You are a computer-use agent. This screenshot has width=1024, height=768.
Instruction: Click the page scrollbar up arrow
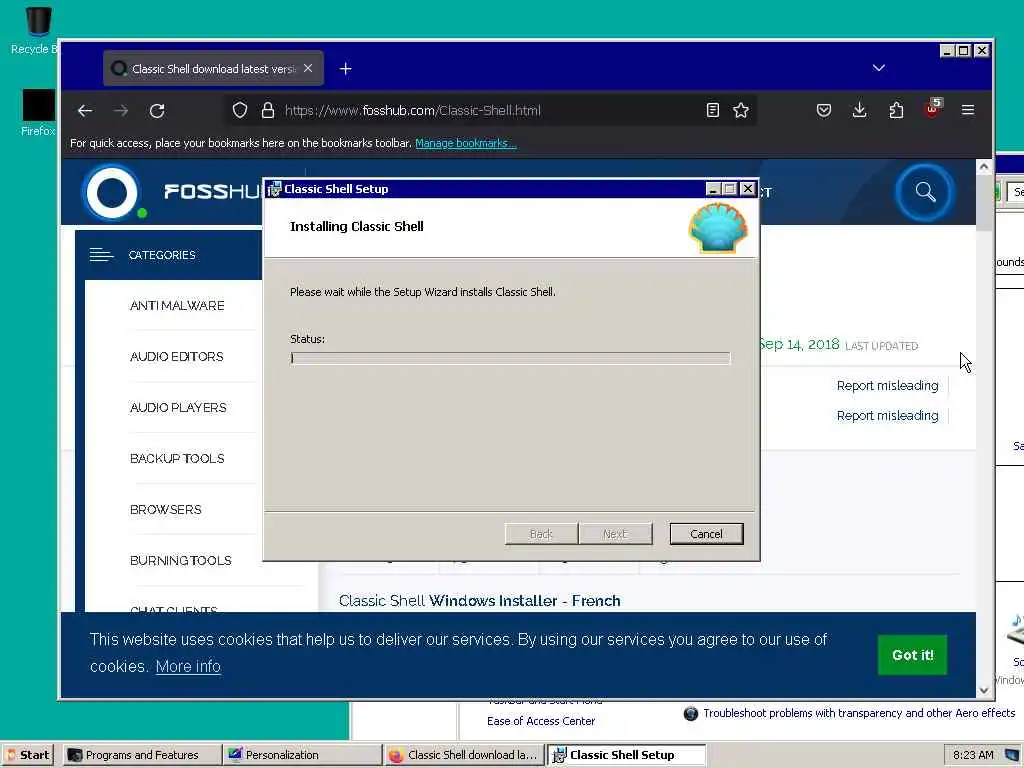pos(984,167)
